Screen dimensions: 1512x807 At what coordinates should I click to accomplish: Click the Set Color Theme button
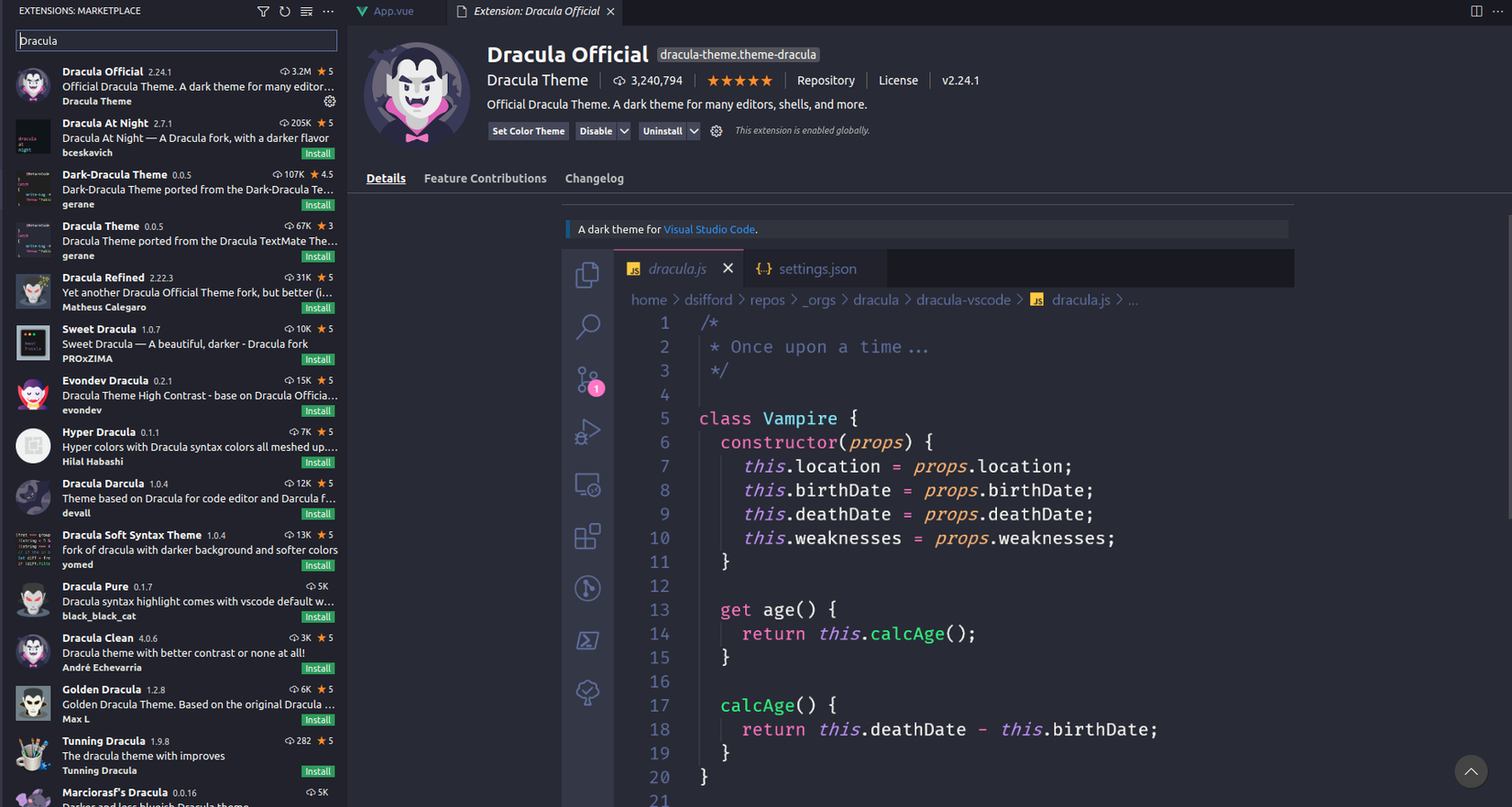coord(529,131)
